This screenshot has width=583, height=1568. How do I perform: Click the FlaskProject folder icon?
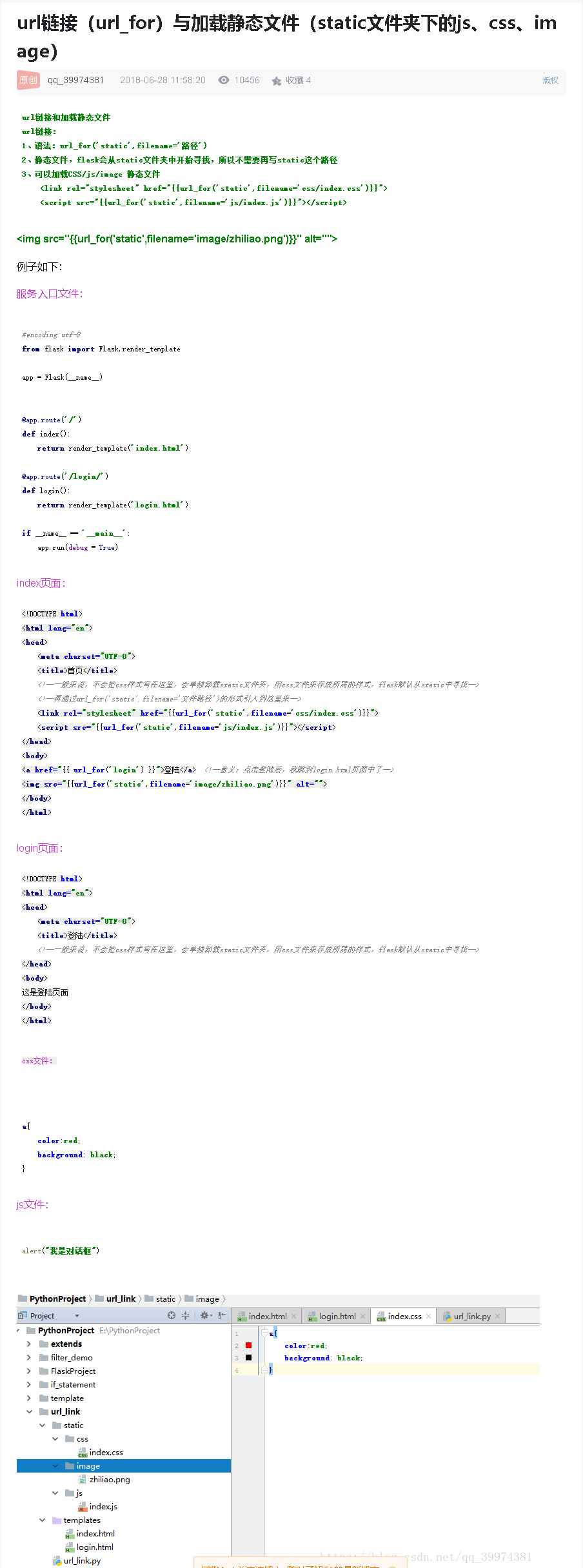click(44, 1371)
